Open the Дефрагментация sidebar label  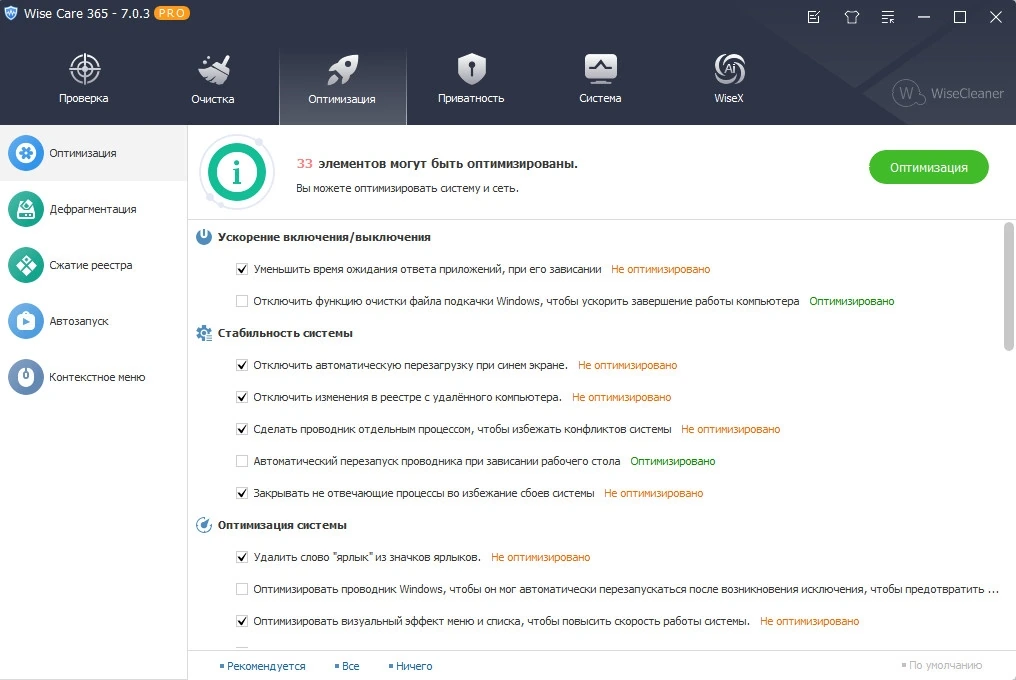[93, 209]
